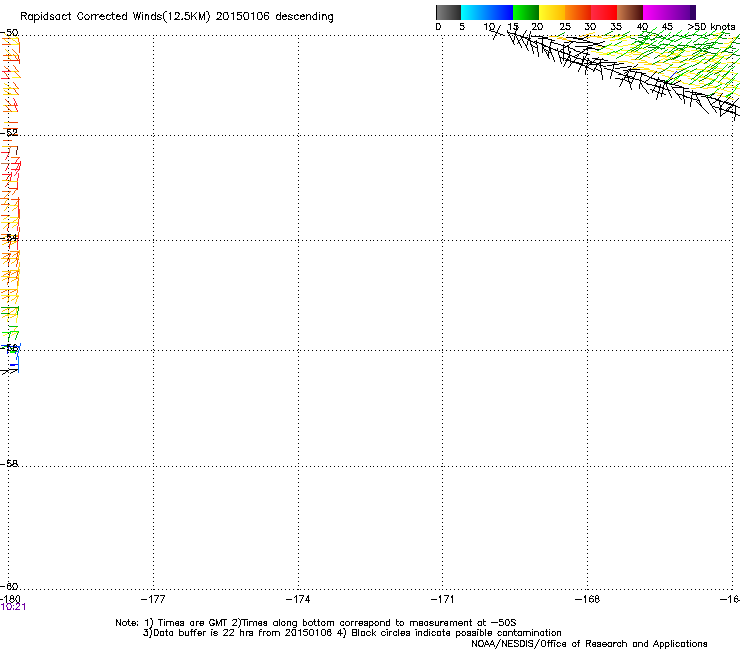Click the yellow 20–25 knots legend swatch

pyautogui.click(x=552, y=12)
